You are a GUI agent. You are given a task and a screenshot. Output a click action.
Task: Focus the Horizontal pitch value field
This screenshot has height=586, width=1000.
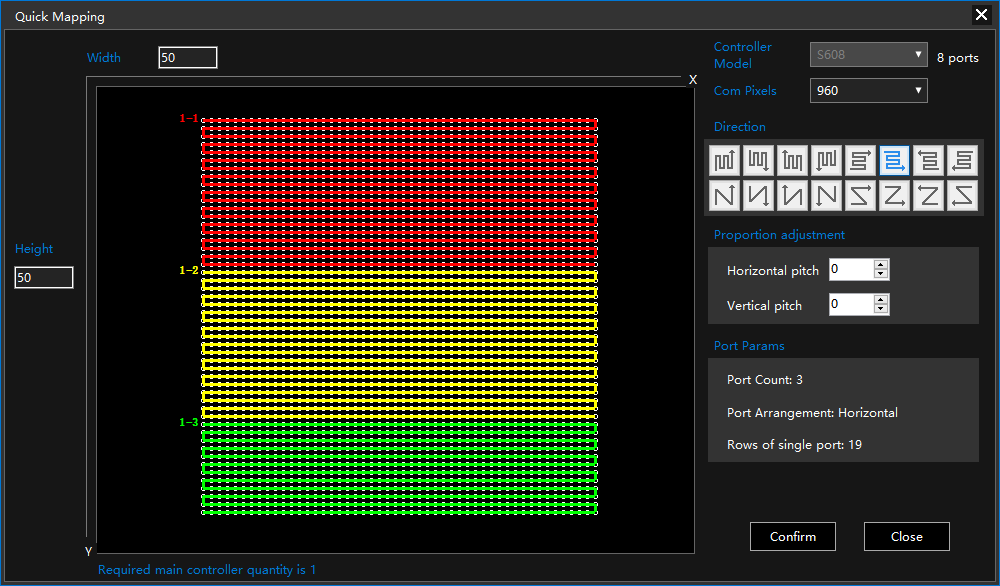tap(851, 270)
